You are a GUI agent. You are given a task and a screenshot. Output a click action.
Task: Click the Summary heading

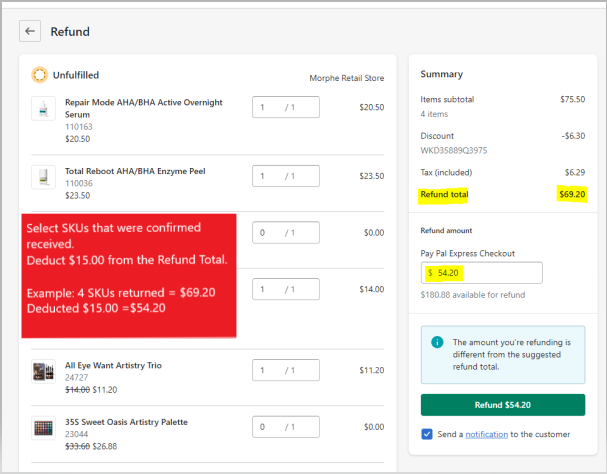441,74
